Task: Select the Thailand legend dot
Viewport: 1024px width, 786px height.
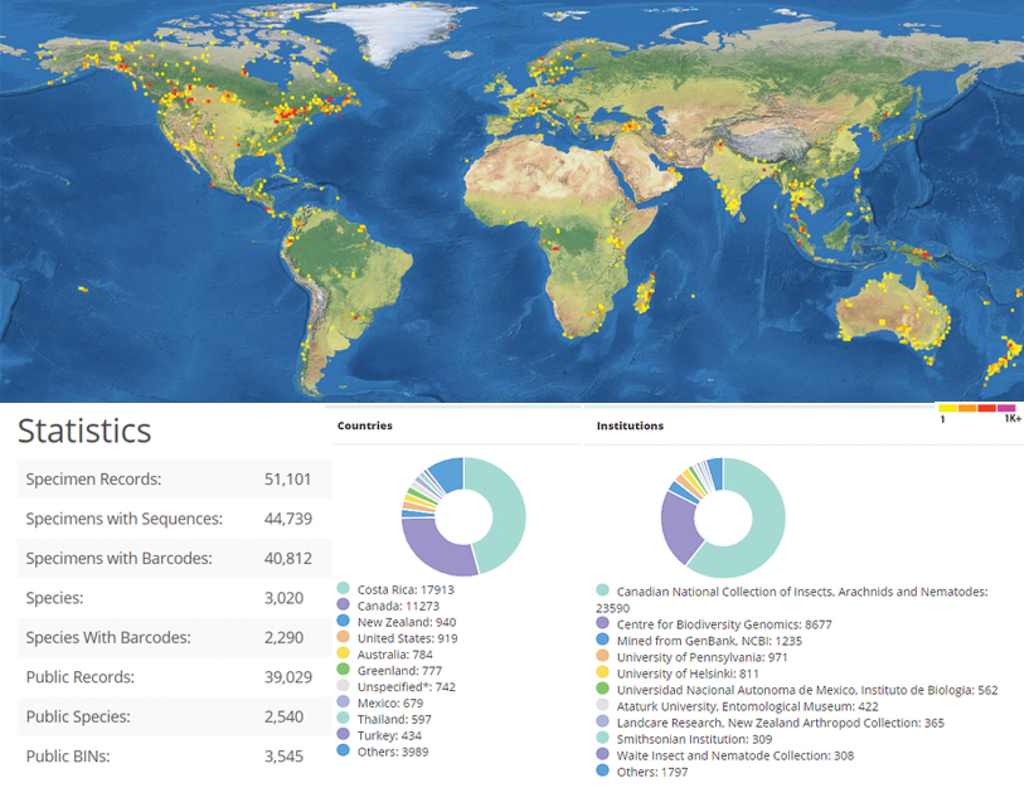Action: pyautogui.click(x=343, y=718)
